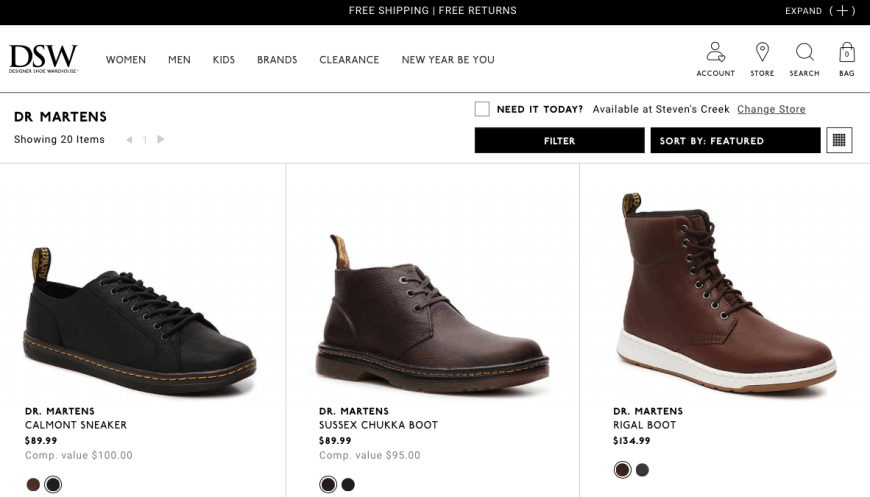Open the Filter panel
The height and width of the screenshot is (497, 870).
pos(559,140)
